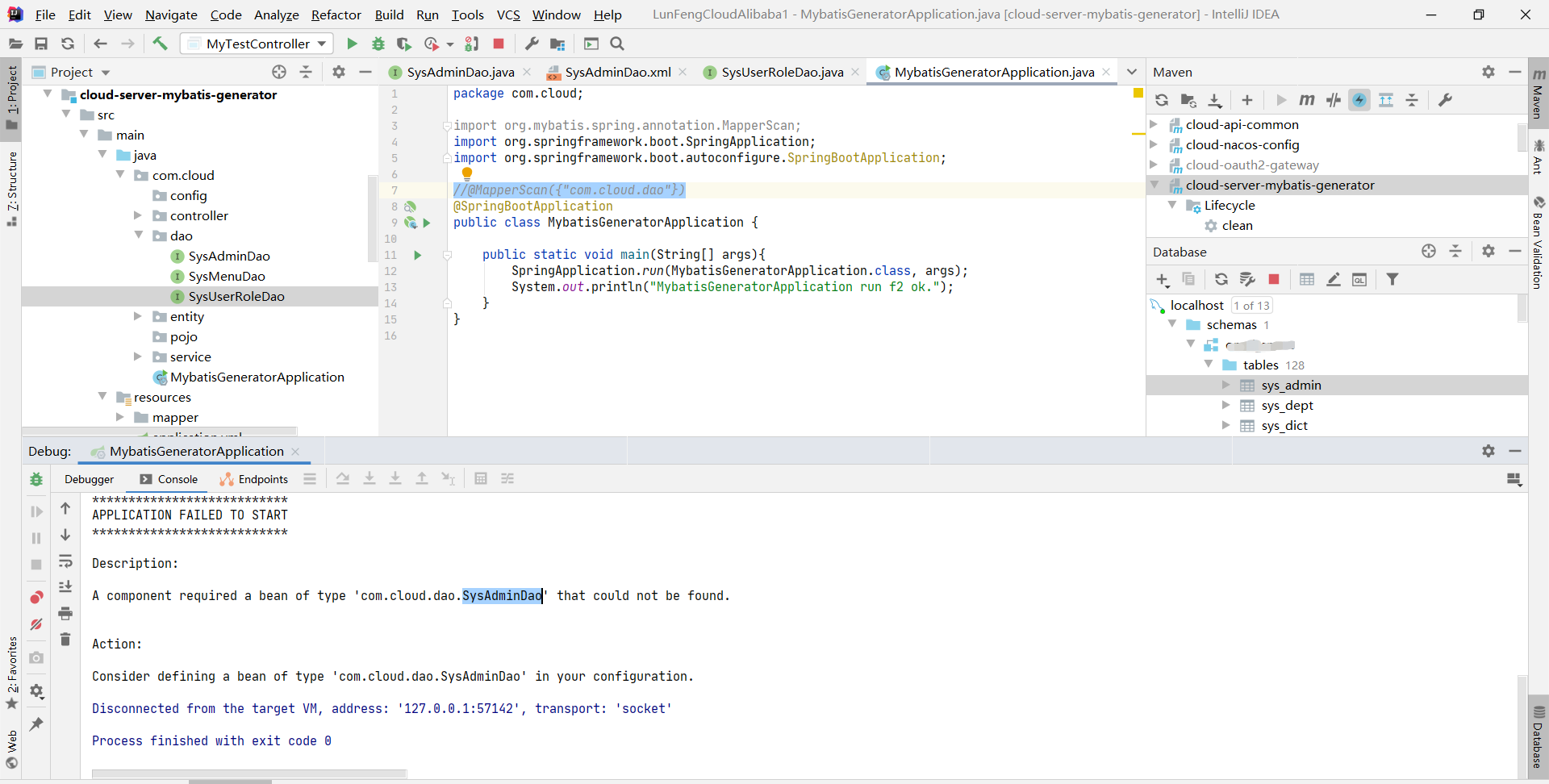Viewport: 1549px width, 784px height.
Task: Expand the sys_admin table node
Action: point(1225,385)
